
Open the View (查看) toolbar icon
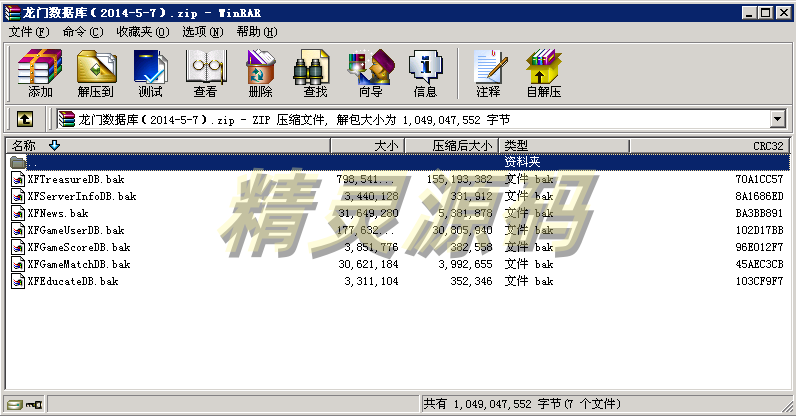point(206,73)
